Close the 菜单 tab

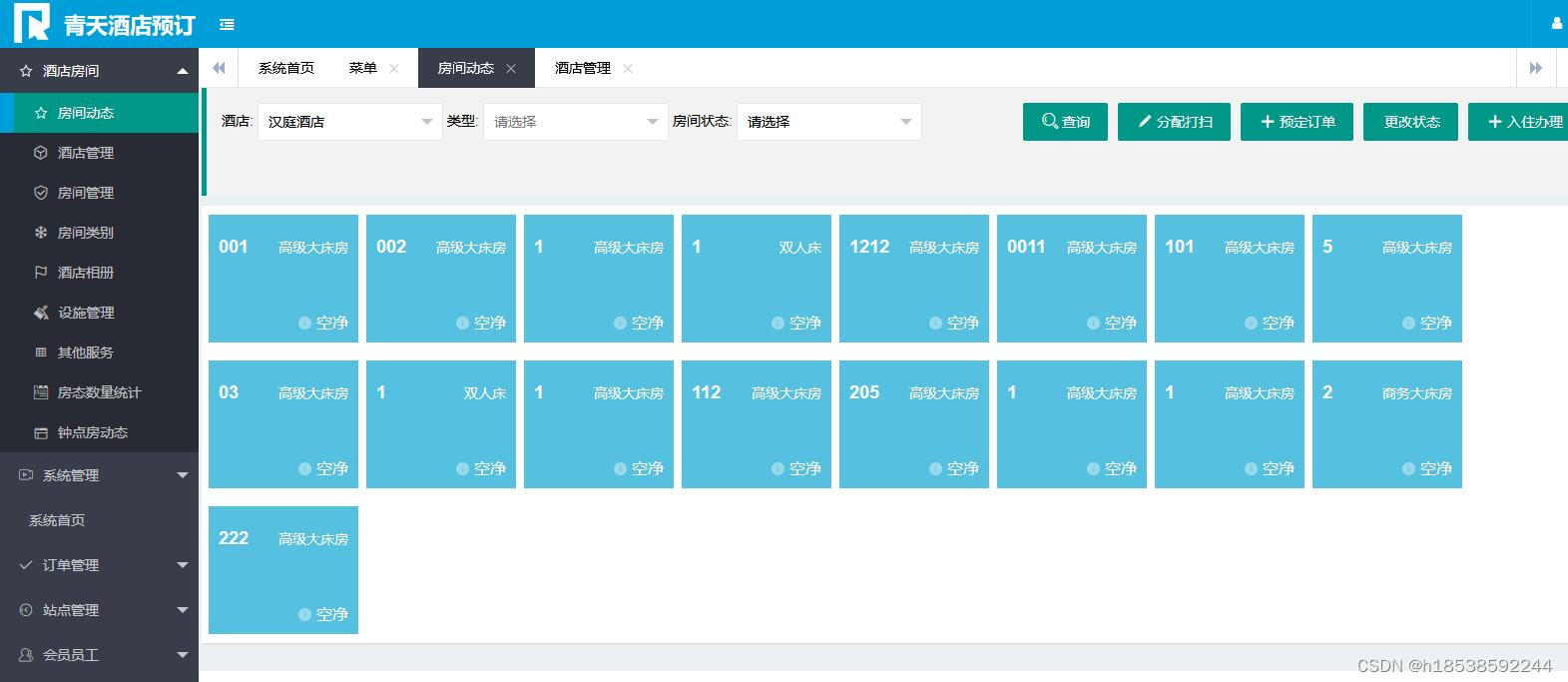tap(394, 69)
